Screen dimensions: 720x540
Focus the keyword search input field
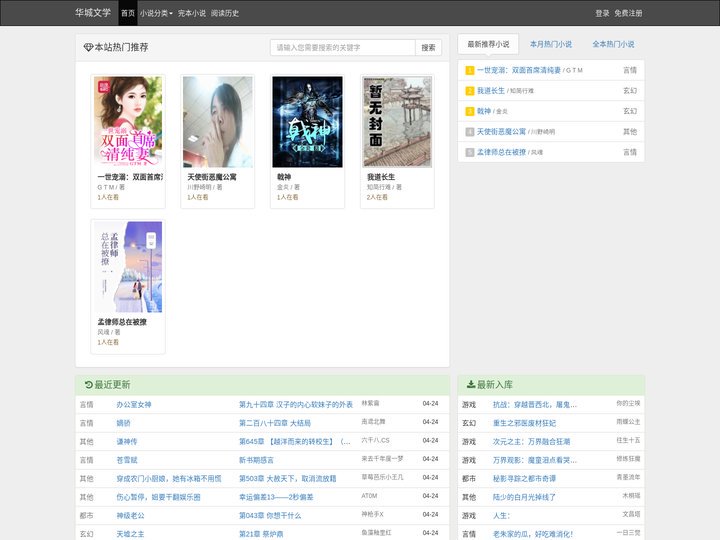343,47
